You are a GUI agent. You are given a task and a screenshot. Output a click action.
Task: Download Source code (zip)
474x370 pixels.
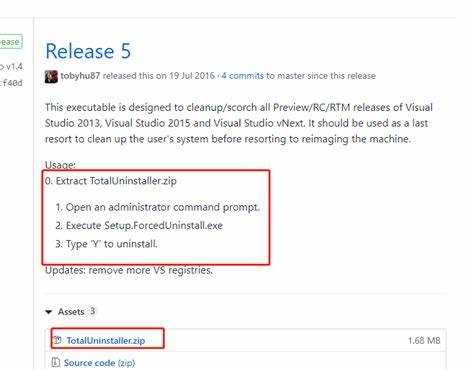coord(99,363)
